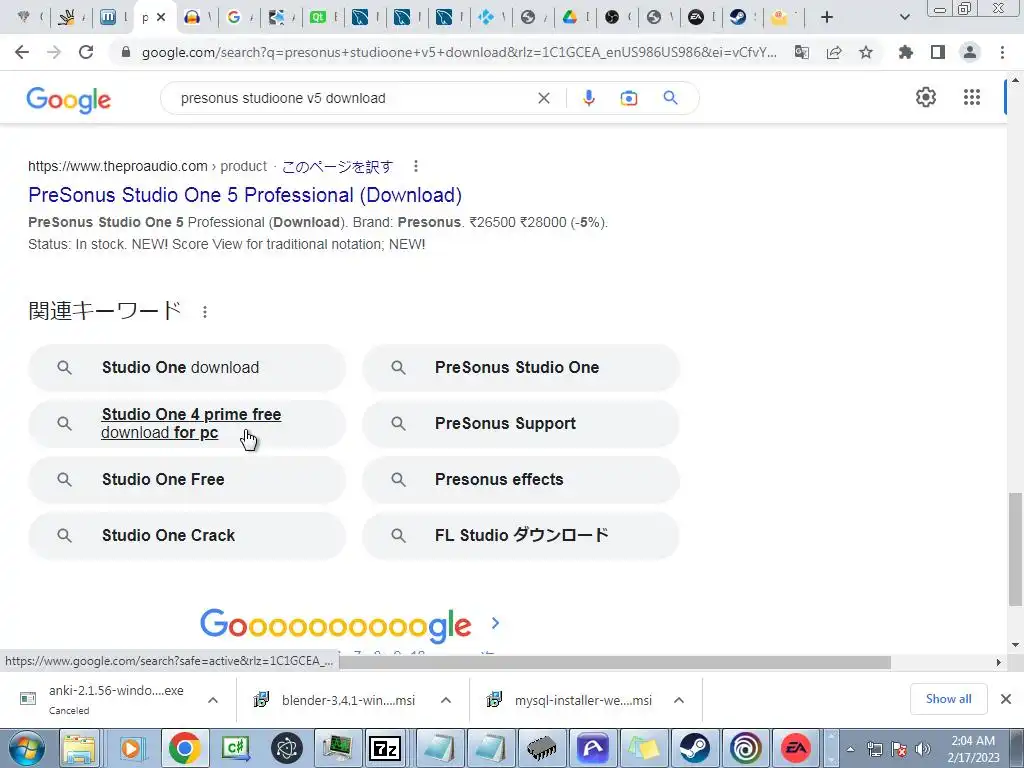Expand options for blender-3.4.1 download
This screenshot has height=768, width=1024.
tap(445, 700)
